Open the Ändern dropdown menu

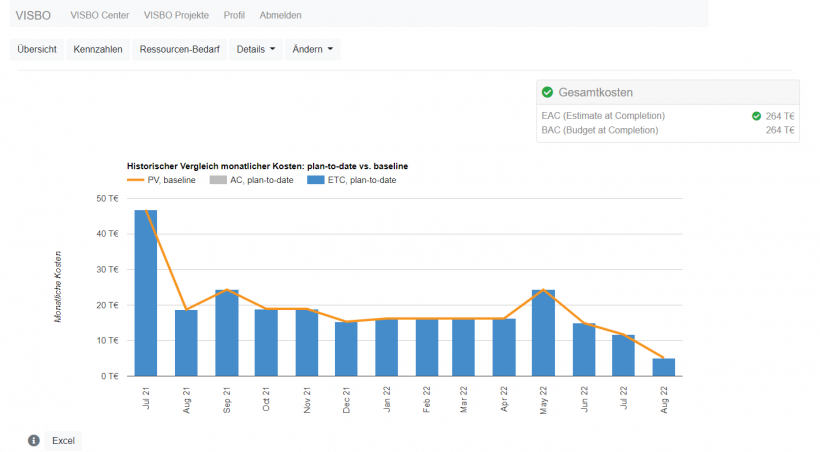[313, 50]
